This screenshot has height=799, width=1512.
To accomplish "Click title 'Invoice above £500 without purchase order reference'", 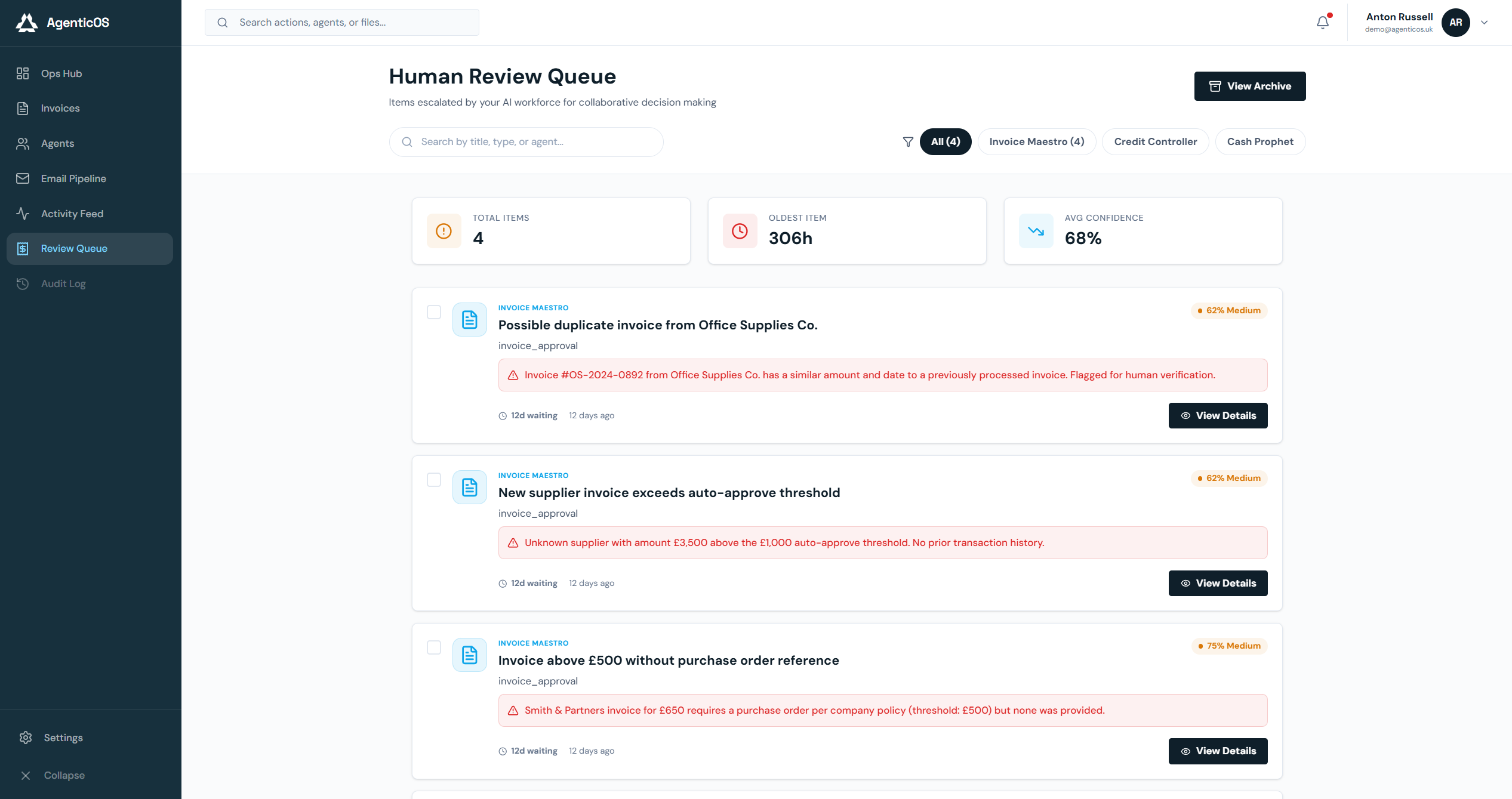I will click(x=669, y=661).
